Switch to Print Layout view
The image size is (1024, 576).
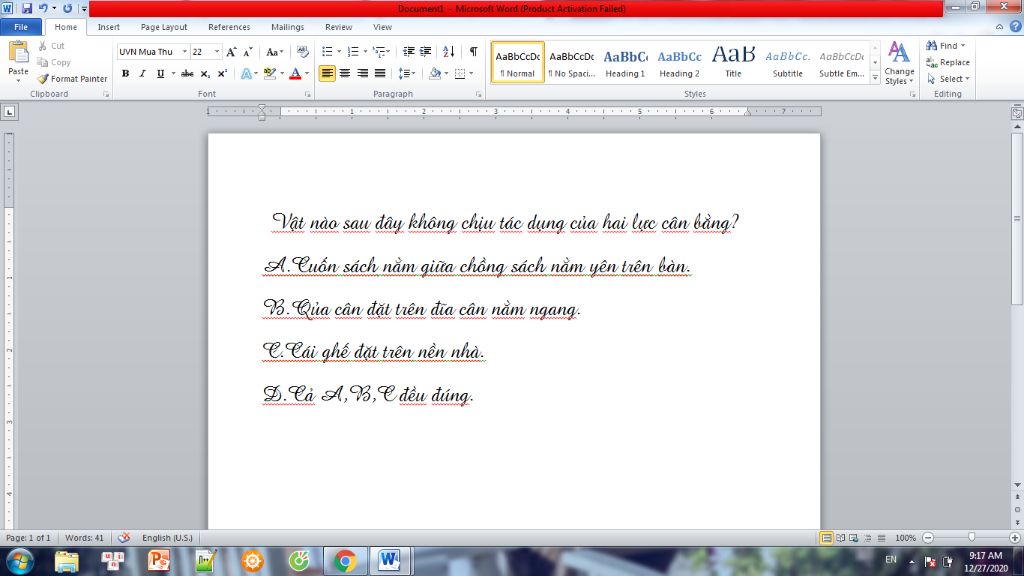826,538
